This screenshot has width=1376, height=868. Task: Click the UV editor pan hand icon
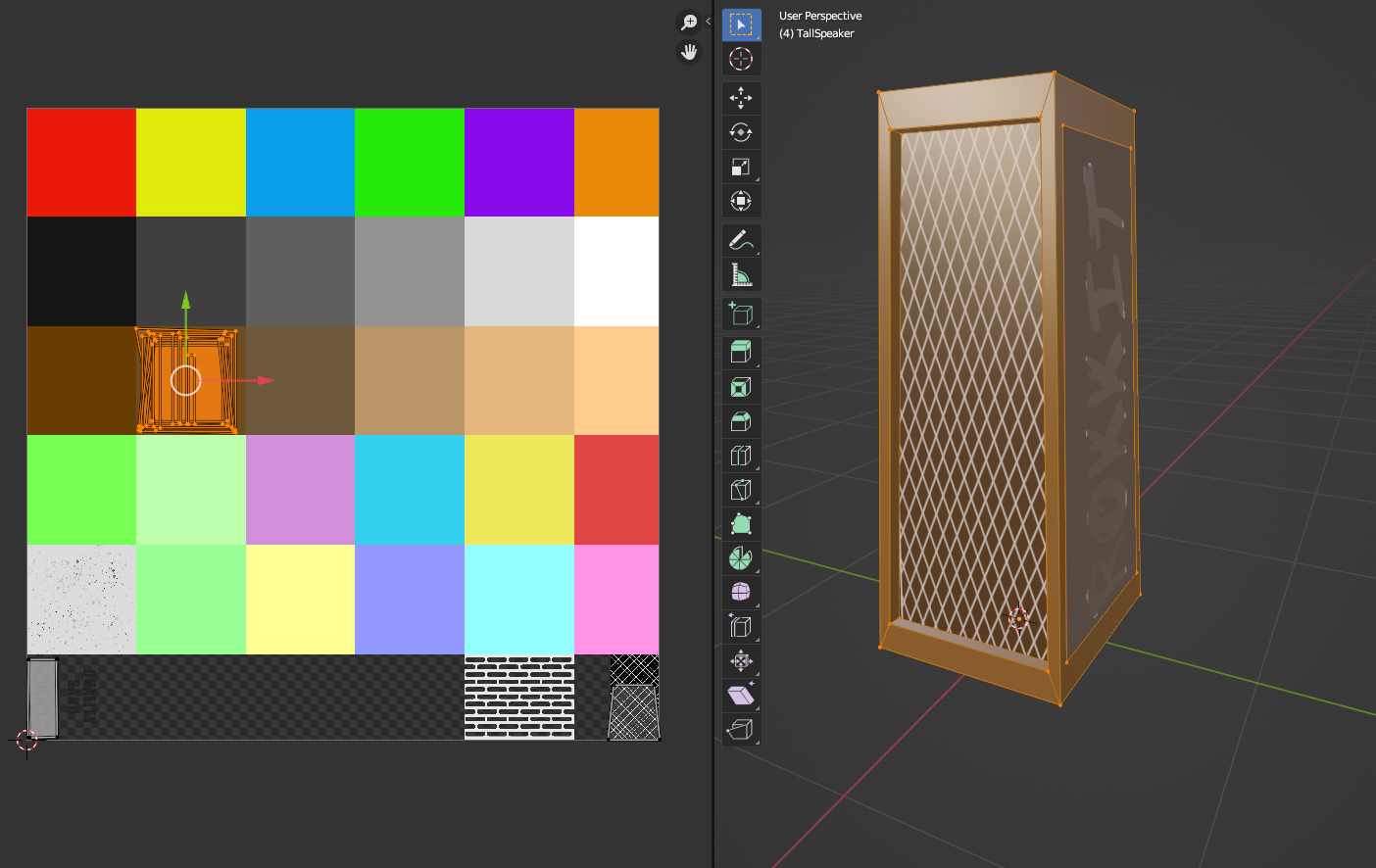689,52
